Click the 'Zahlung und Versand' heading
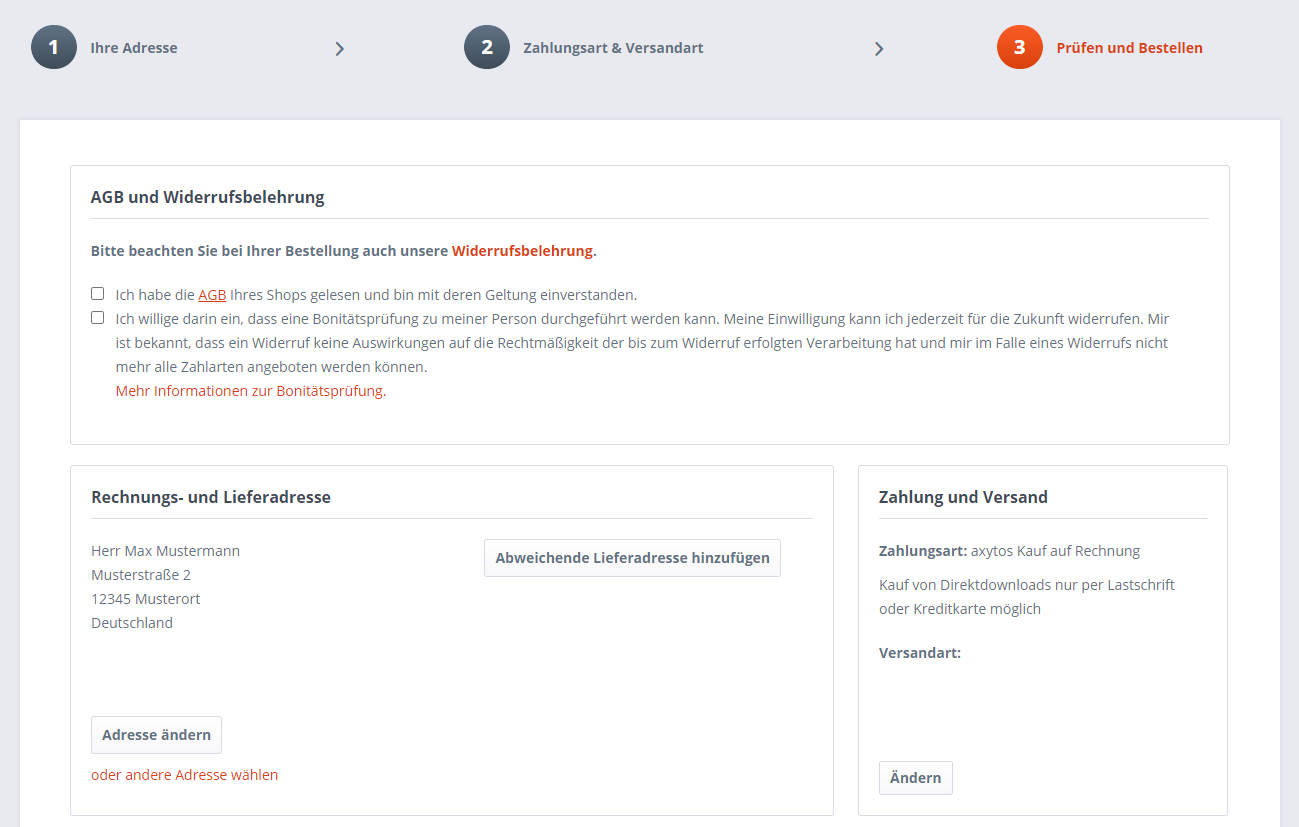The height and width of the screenshot is (827, 1299). tap(963, 497)
